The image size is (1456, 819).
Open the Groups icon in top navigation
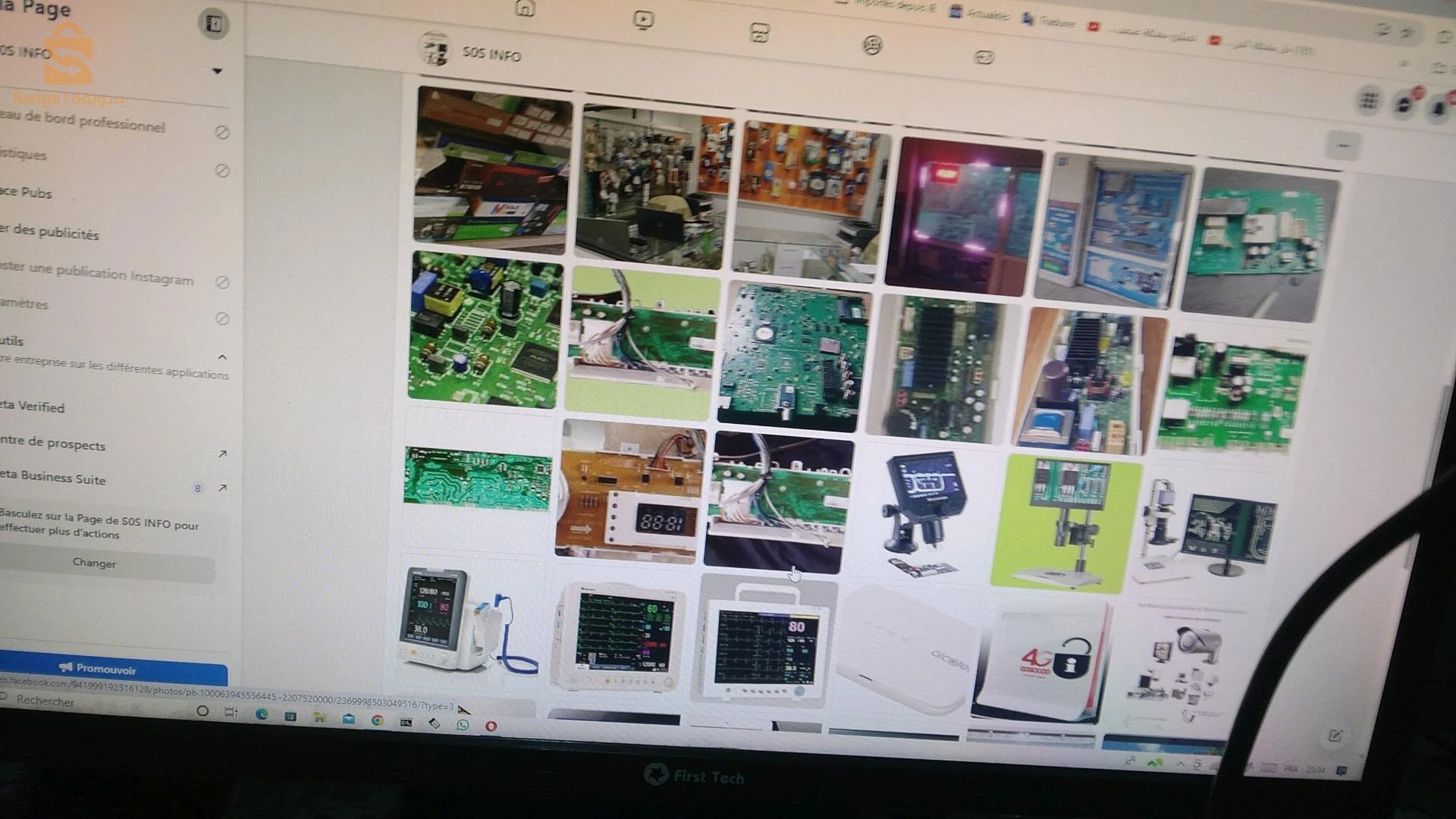[872, 45]
